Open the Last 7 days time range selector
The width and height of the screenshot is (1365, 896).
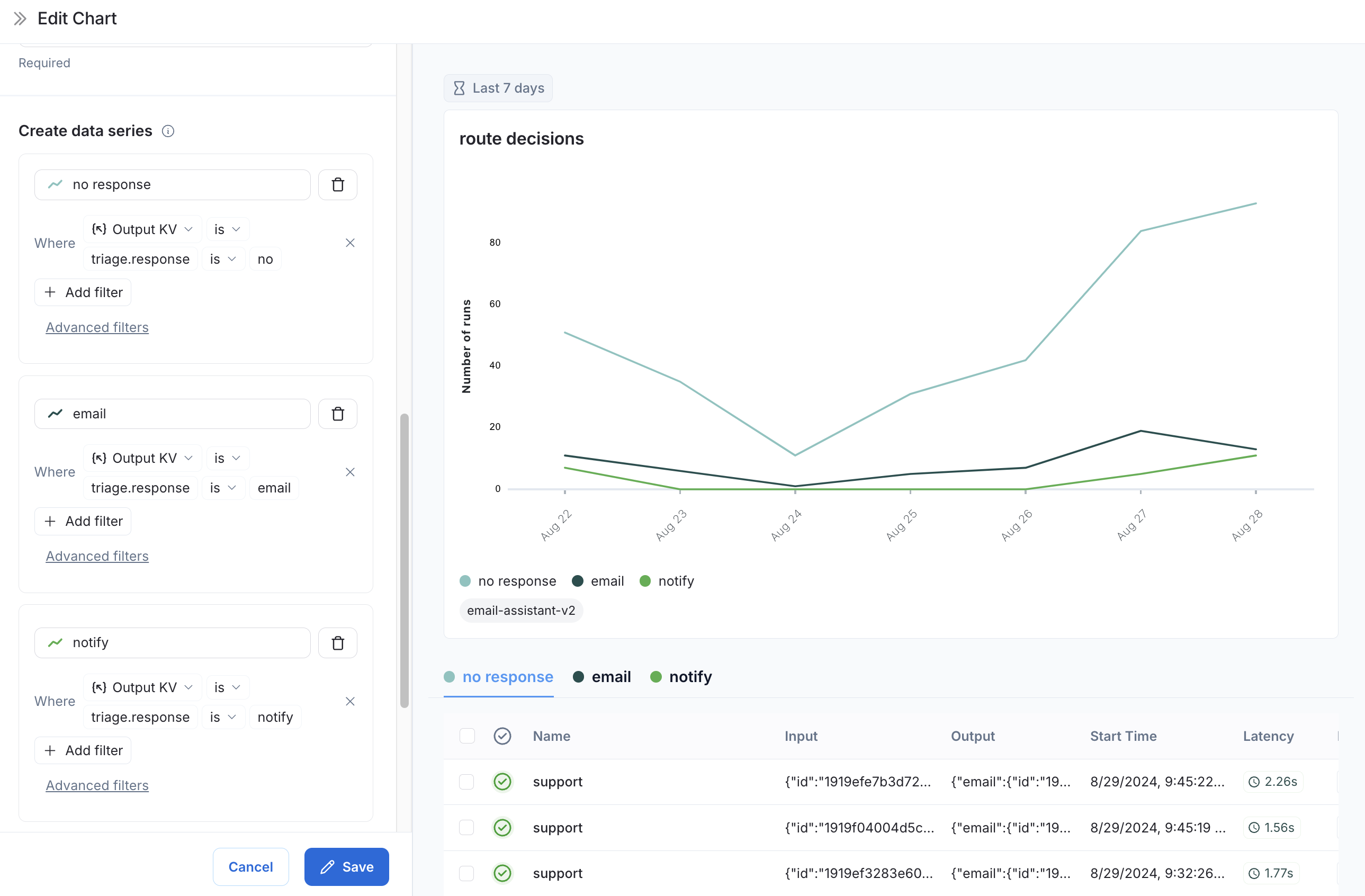[x=498, y=88]
